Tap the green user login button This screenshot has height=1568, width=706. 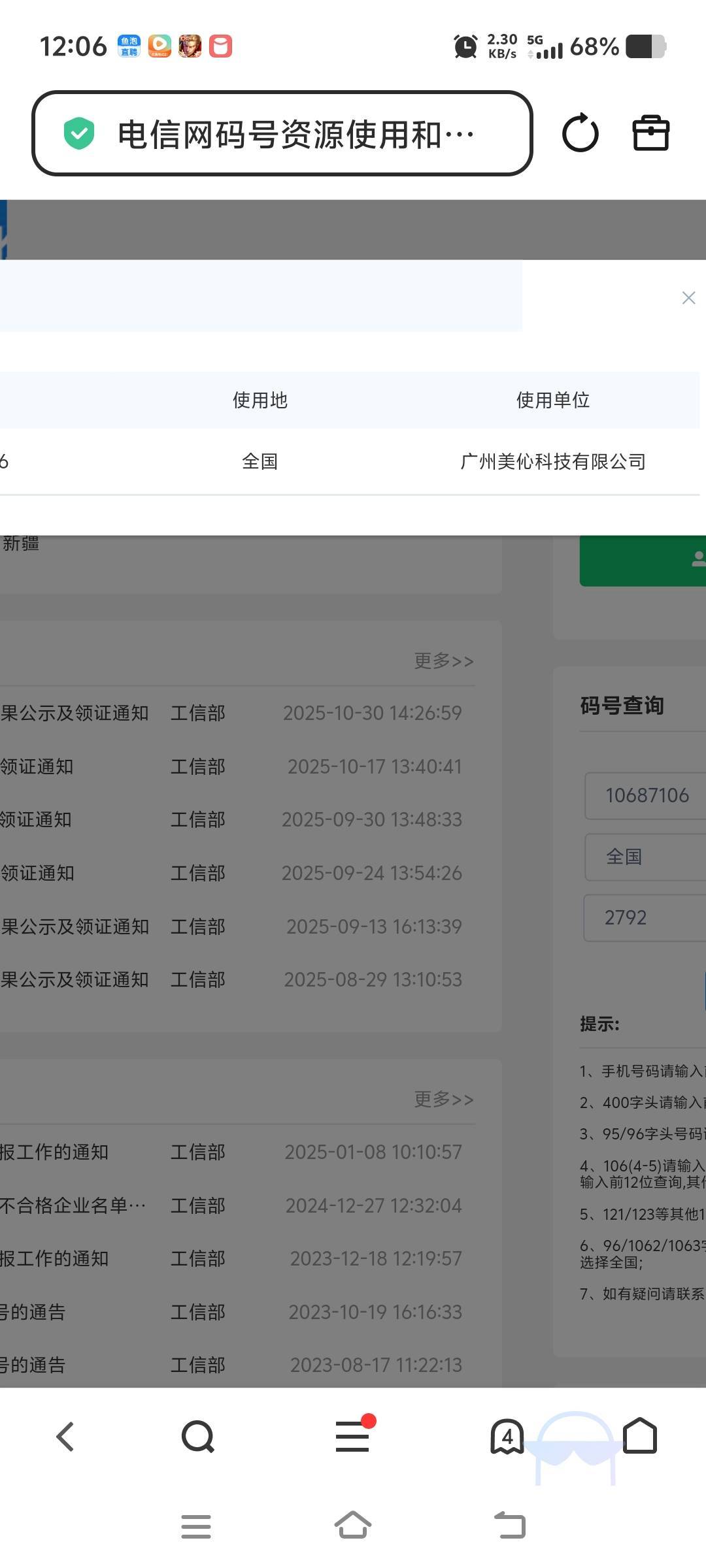[x=643, y=560]
